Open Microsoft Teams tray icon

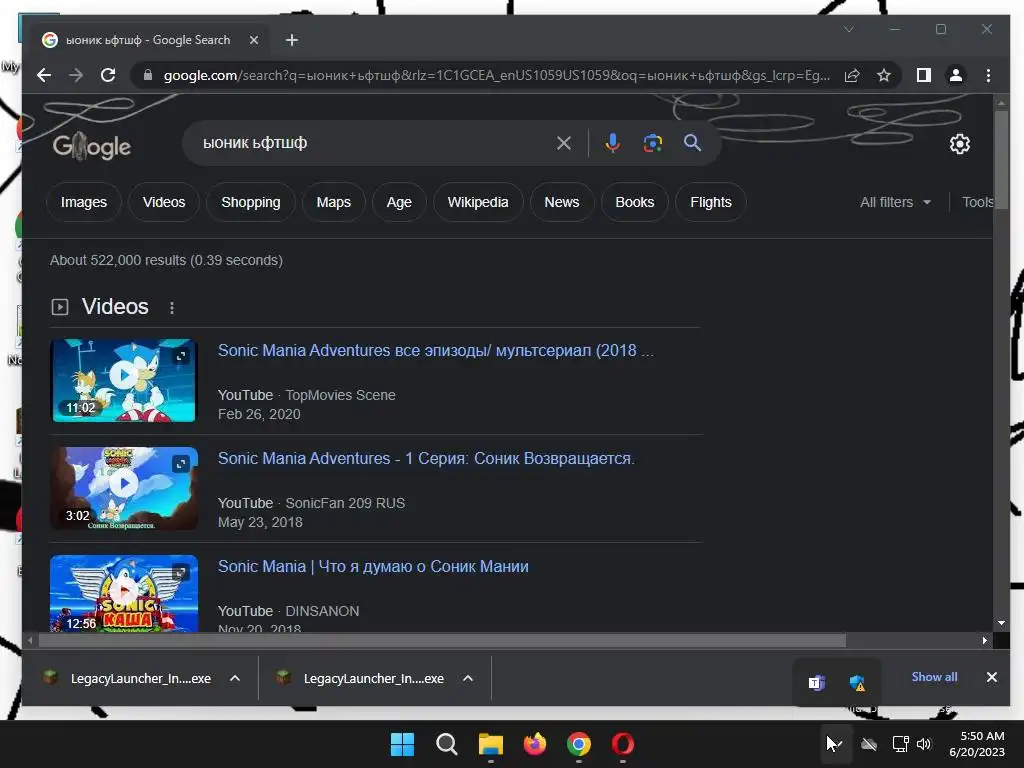(x=816, y=683)
